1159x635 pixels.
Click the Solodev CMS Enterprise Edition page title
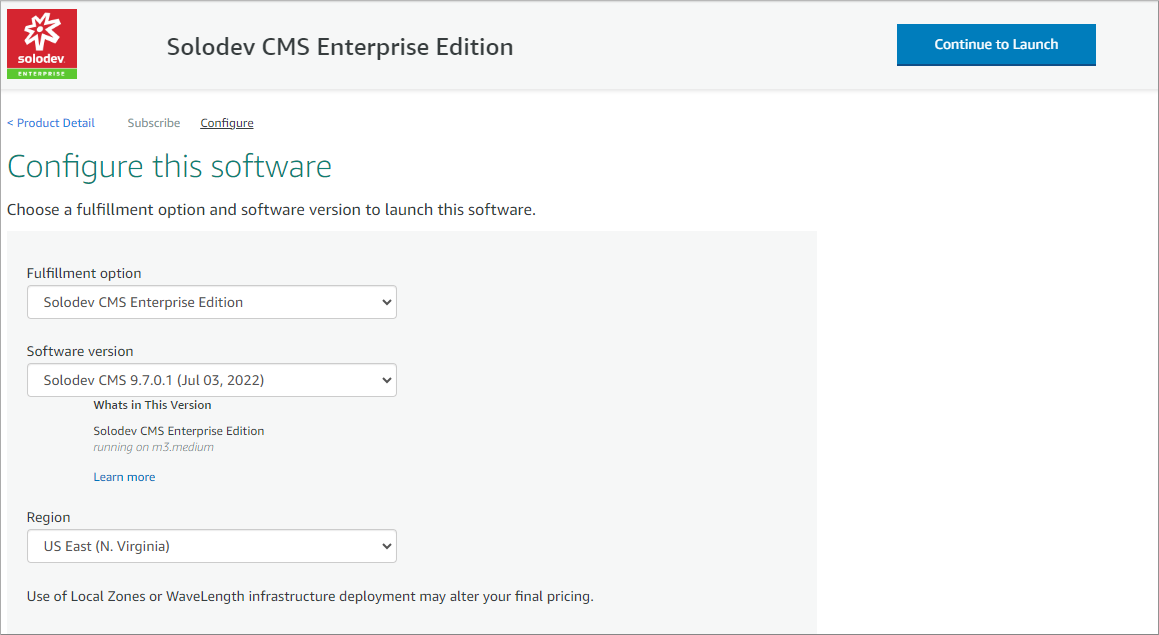coord(340,47)
